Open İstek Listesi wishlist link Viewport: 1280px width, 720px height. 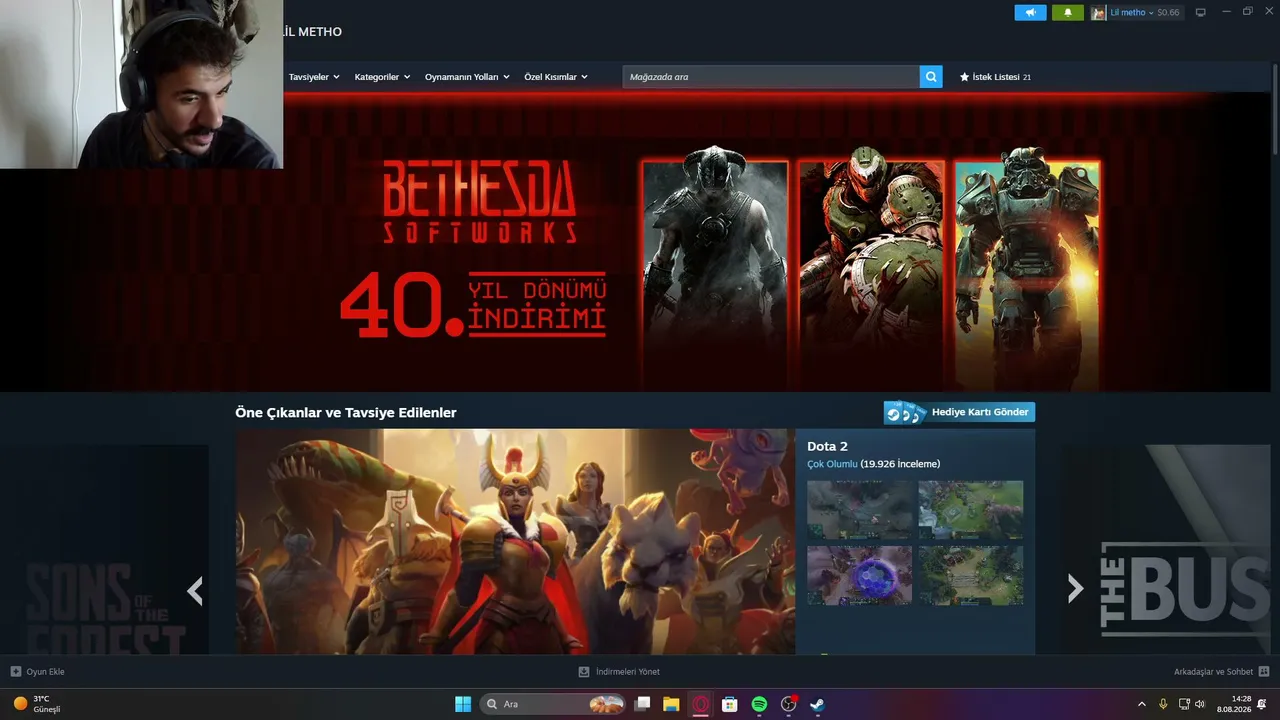tap(995, 77)
